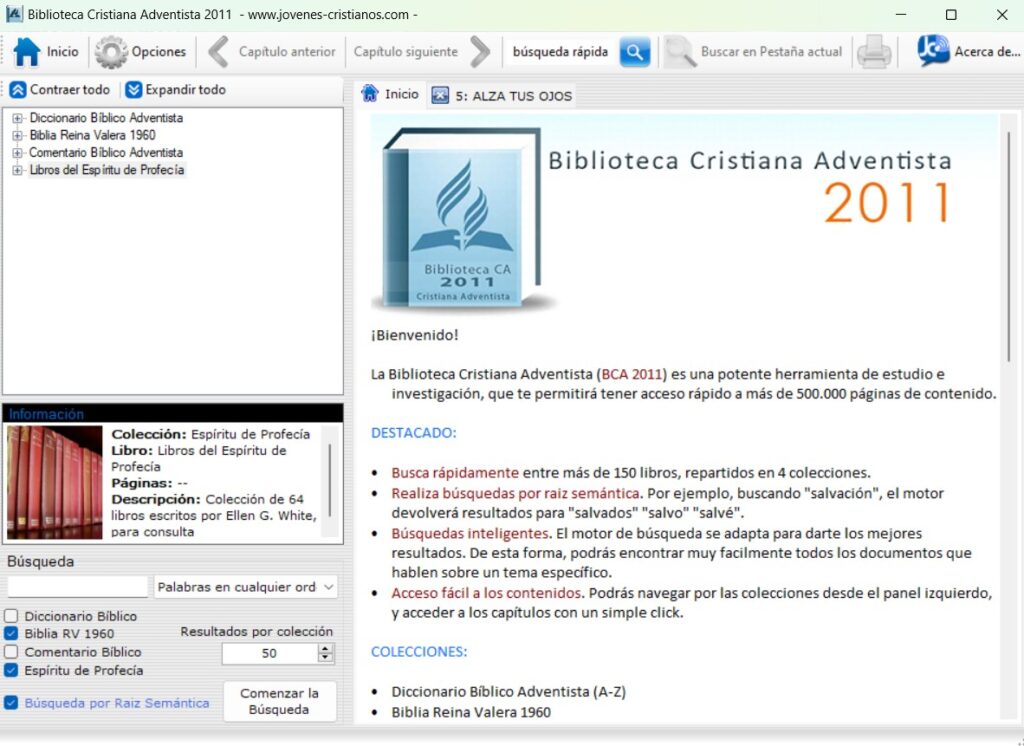The height and width of the screenshot is (746, 1024).
Task: Click the printer icon
Action: click(x=874, y=51)
